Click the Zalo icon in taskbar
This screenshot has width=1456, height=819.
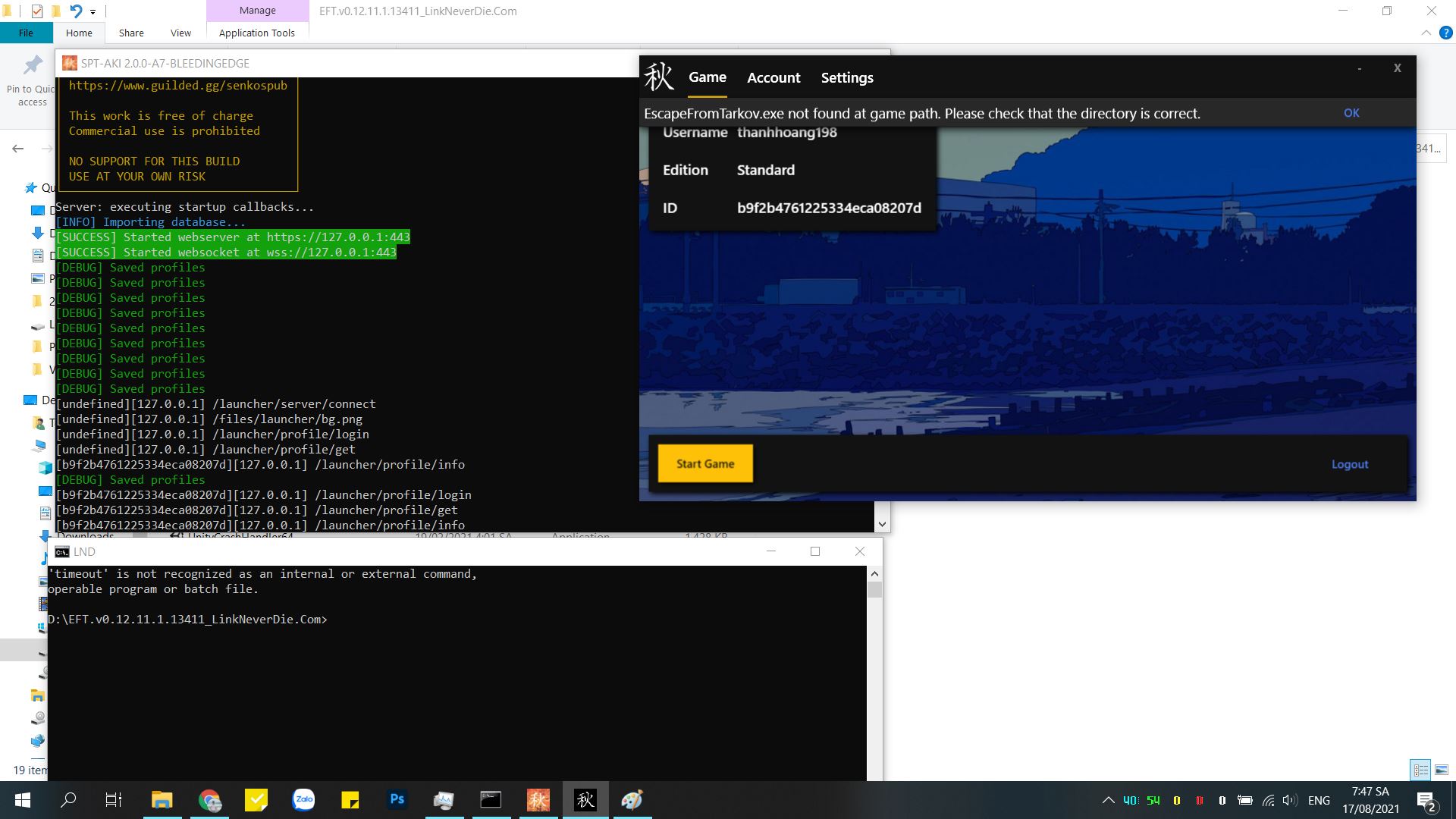tap(304, 799)
